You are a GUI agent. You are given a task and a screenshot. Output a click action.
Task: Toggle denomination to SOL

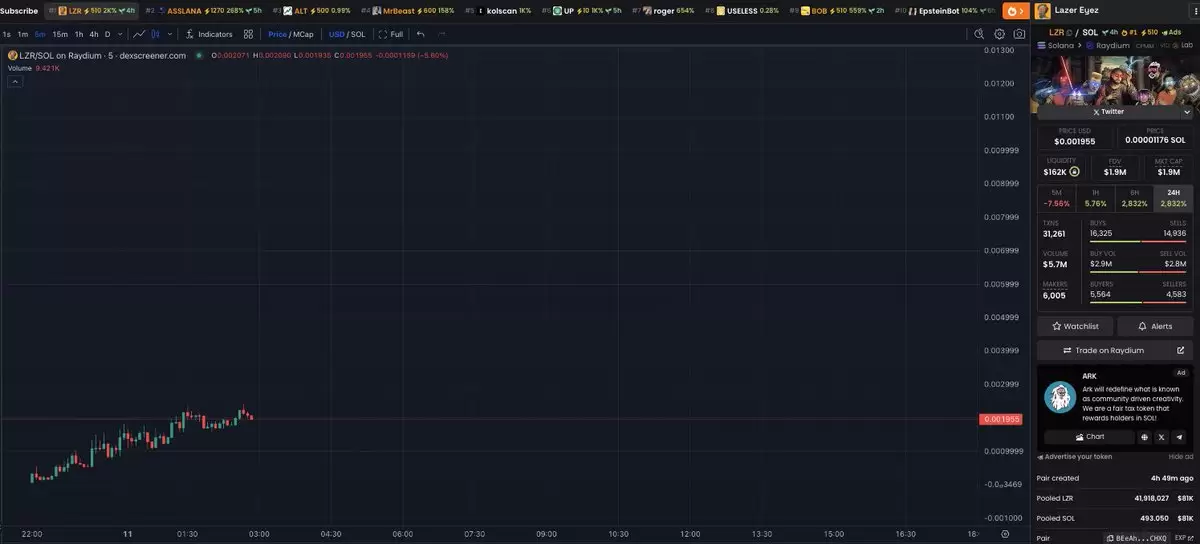(358, 34)
